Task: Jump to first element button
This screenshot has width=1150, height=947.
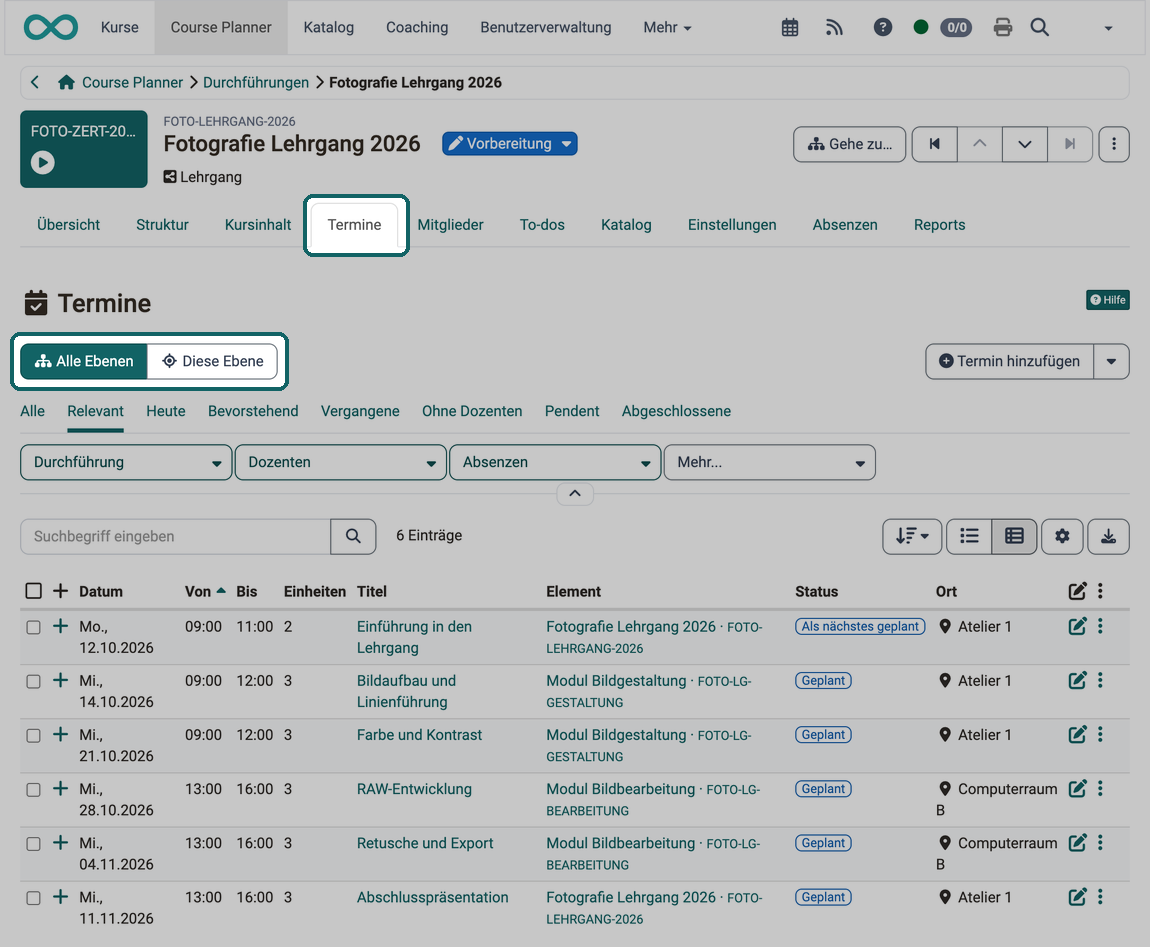Action: [x=934, y=144]
